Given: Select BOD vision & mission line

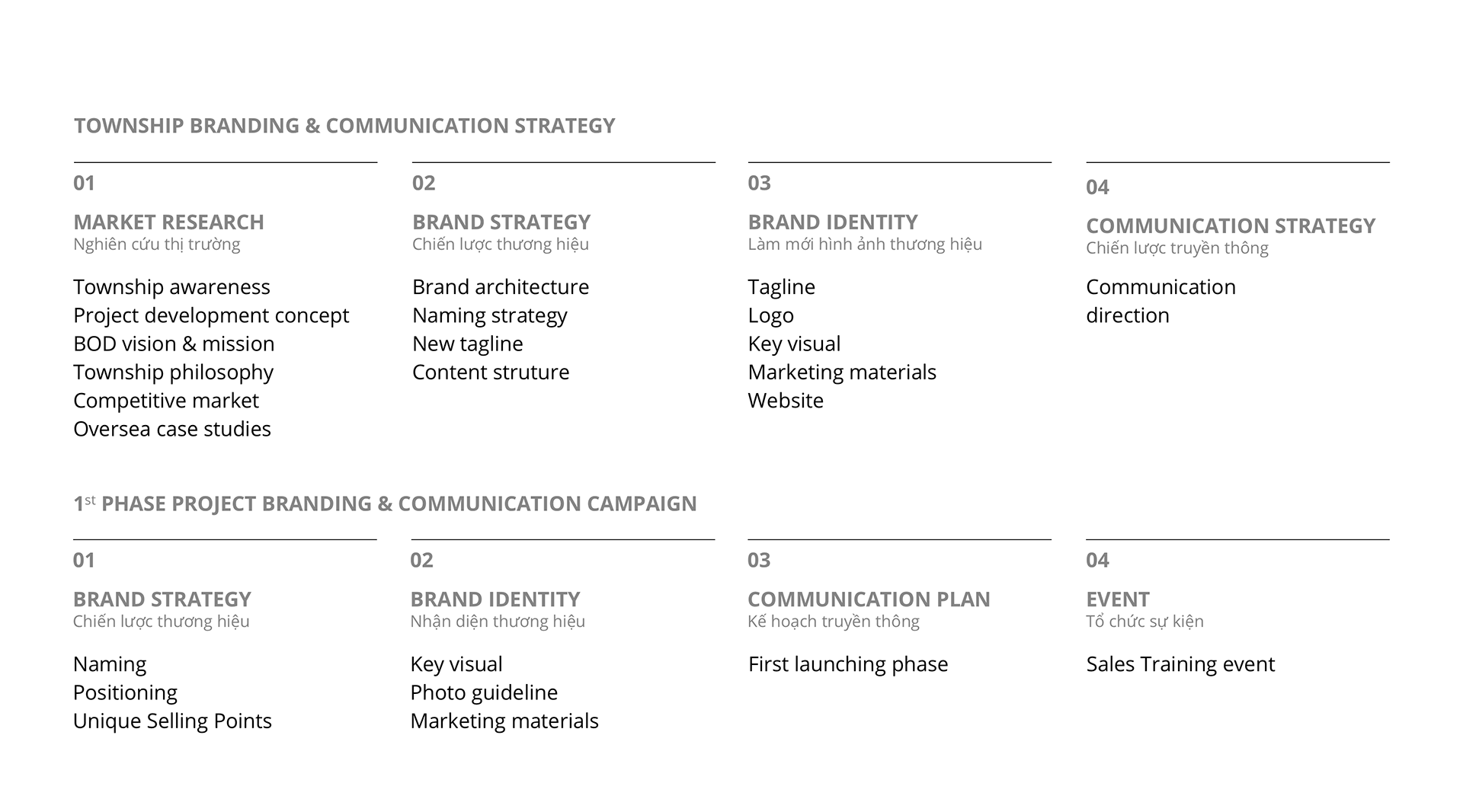Looking at the screenshot, I should click(x=174, y=344).
